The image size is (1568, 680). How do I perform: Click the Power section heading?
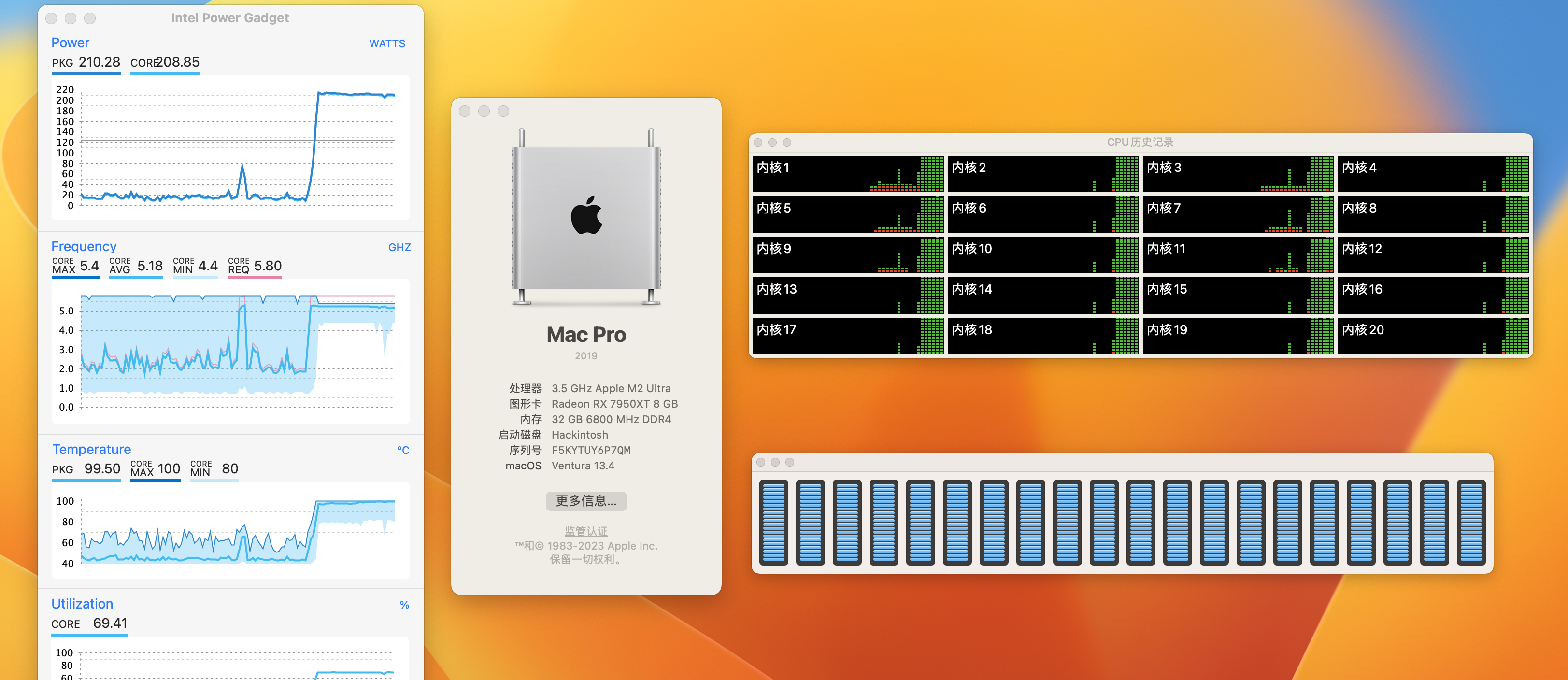click(x=70, y=42)
